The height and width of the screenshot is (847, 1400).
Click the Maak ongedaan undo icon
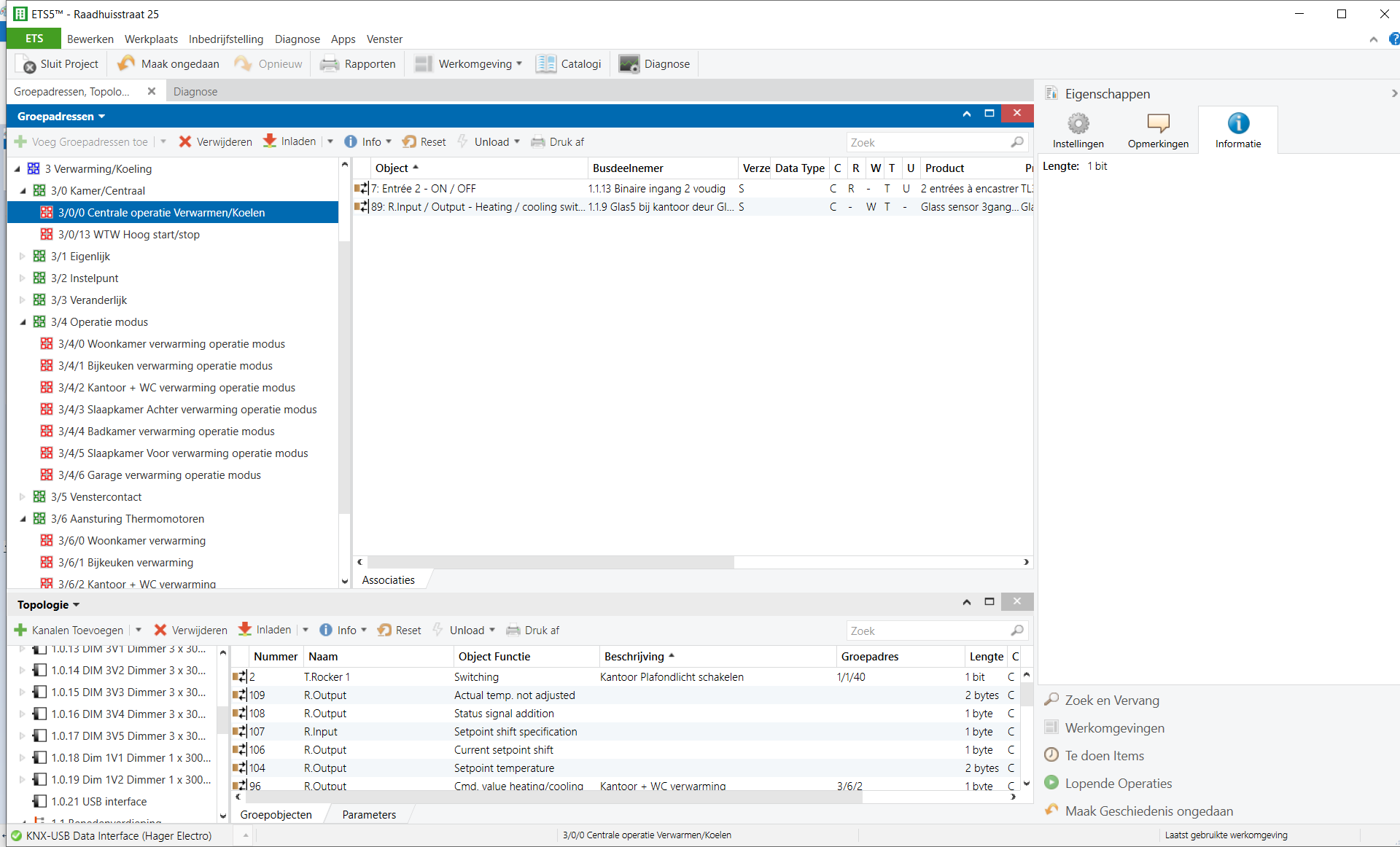126,63
